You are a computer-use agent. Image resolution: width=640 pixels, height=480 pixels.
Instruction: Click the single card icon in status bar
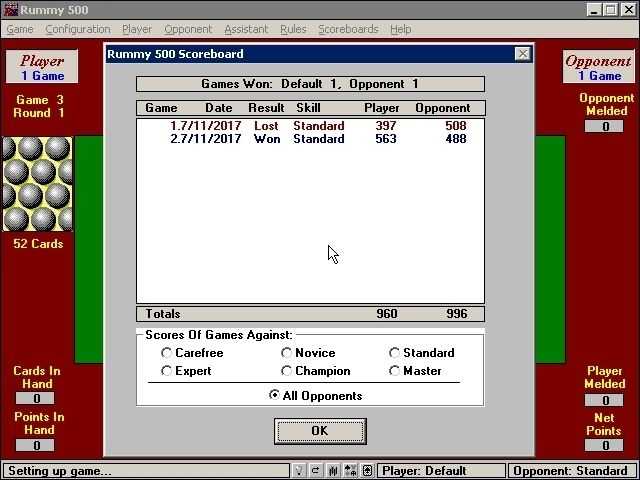pos(367,471)
